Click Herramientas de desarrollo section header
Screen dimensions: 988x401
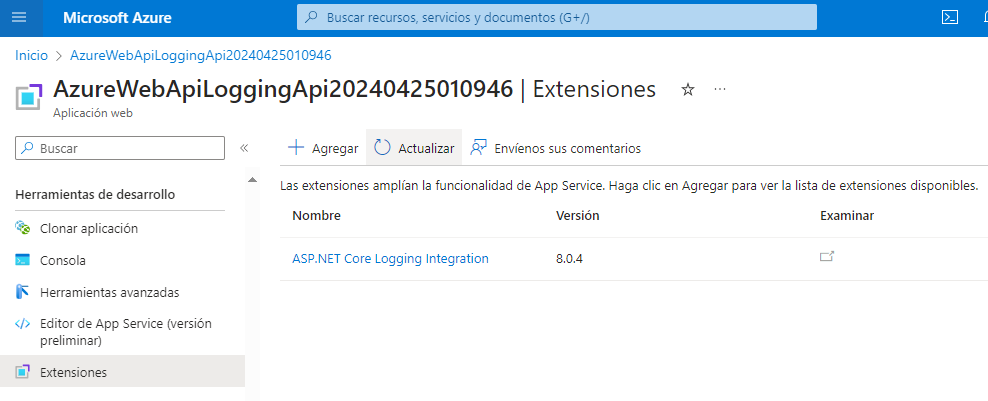click(95, 194)
